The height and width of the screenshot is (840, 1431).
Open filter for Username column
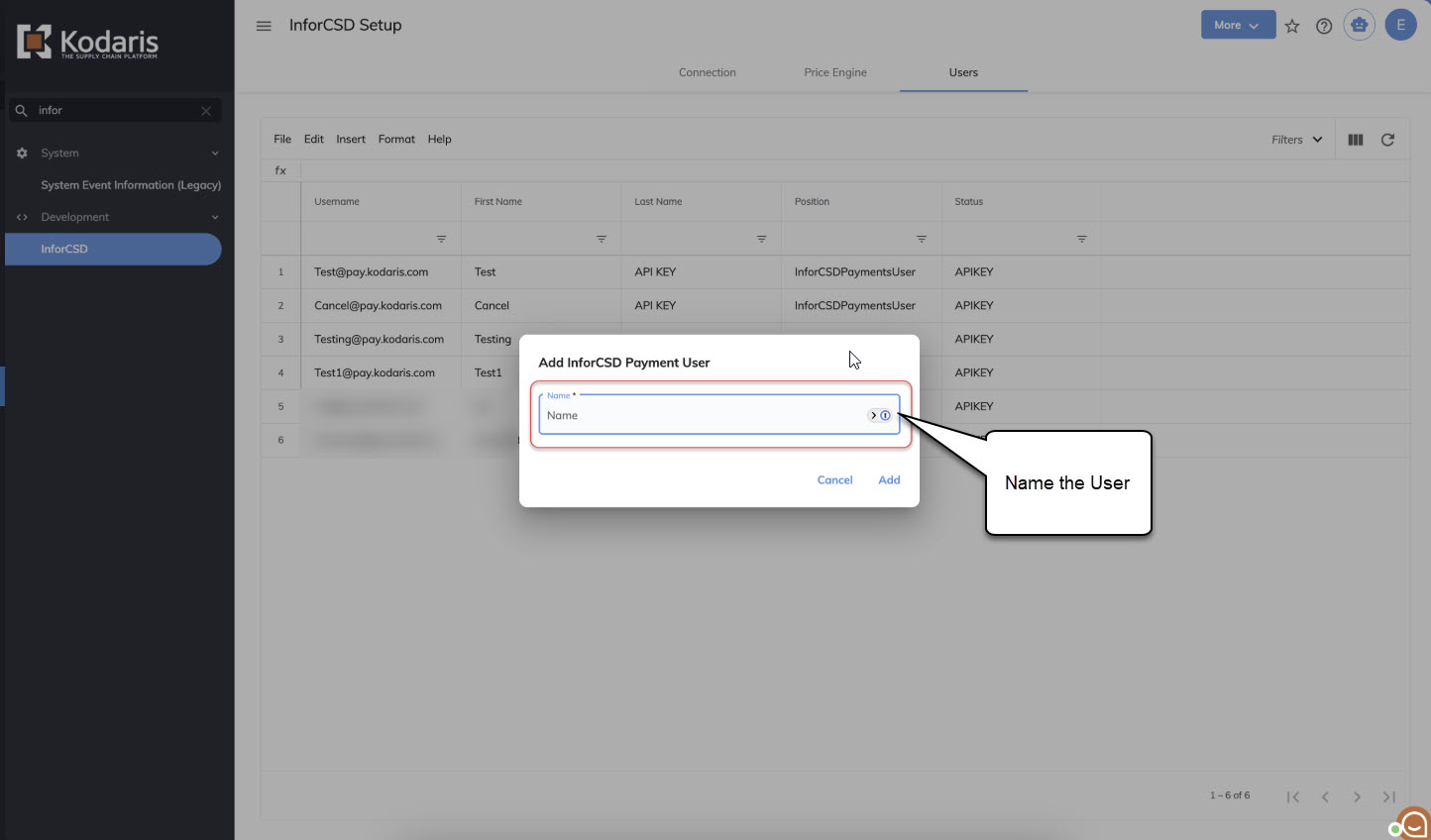(441, 239)
